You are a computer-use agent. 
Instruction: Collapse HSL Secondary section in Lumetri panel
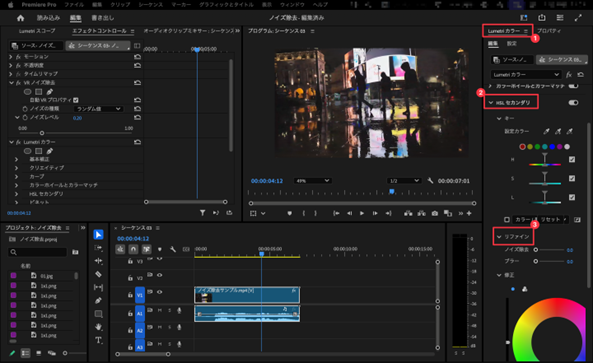(x=491, y=103)
